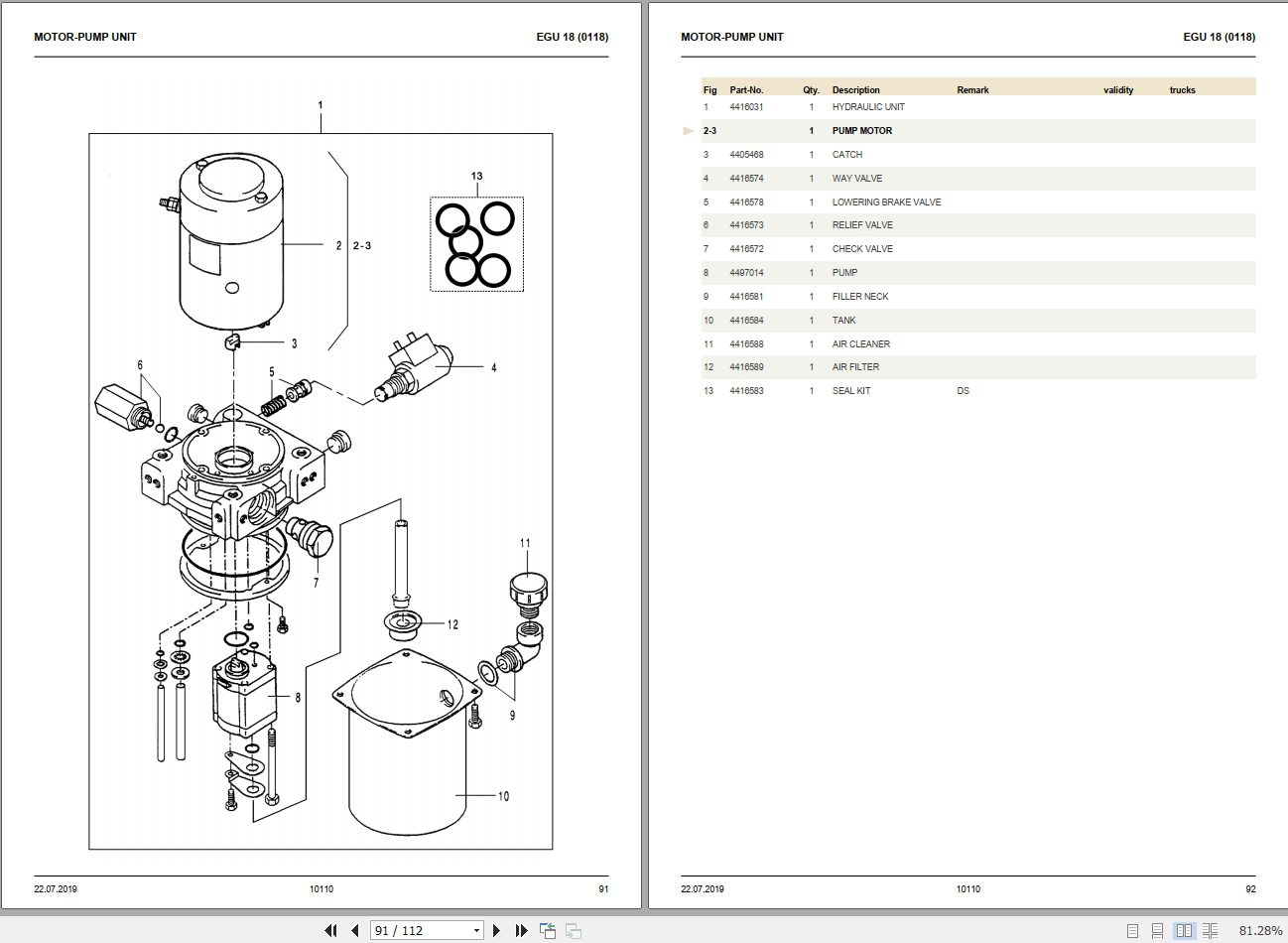
Task: Click the DS remark for seal kit
Action: (963, 391)
